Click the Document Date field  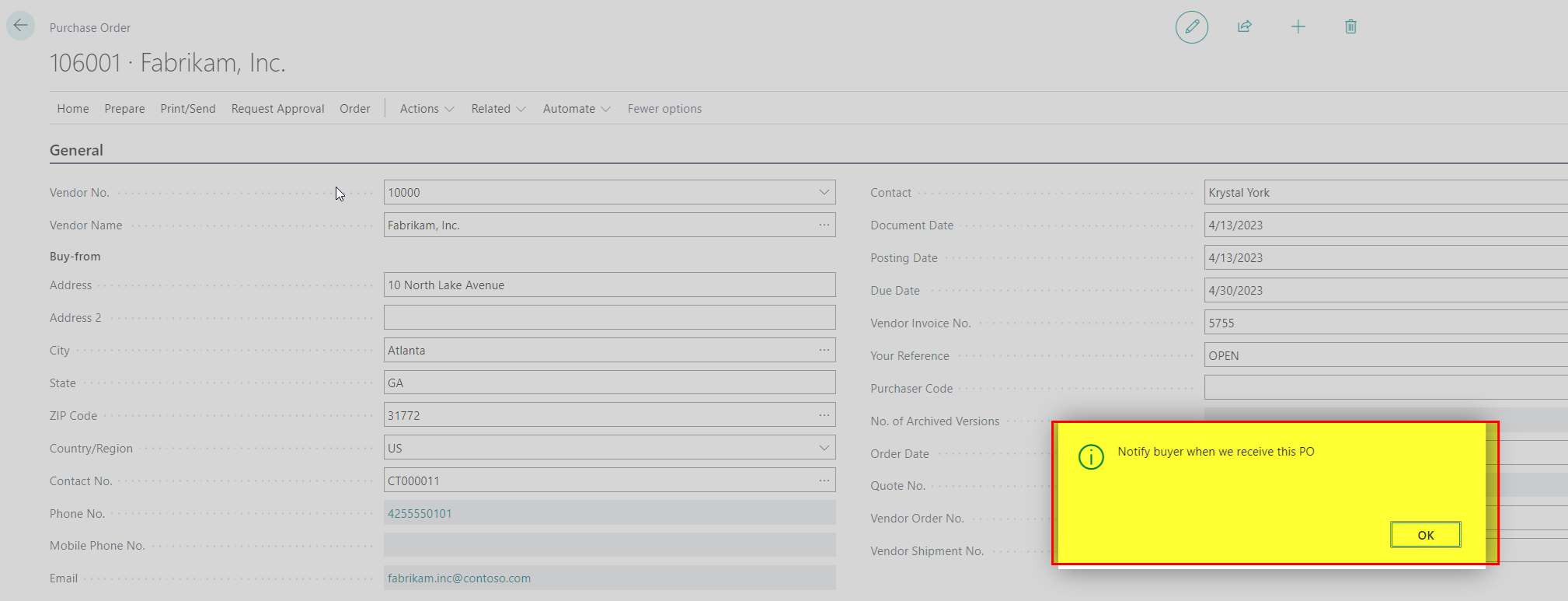pyautogui.click(x=1386, y=225)
